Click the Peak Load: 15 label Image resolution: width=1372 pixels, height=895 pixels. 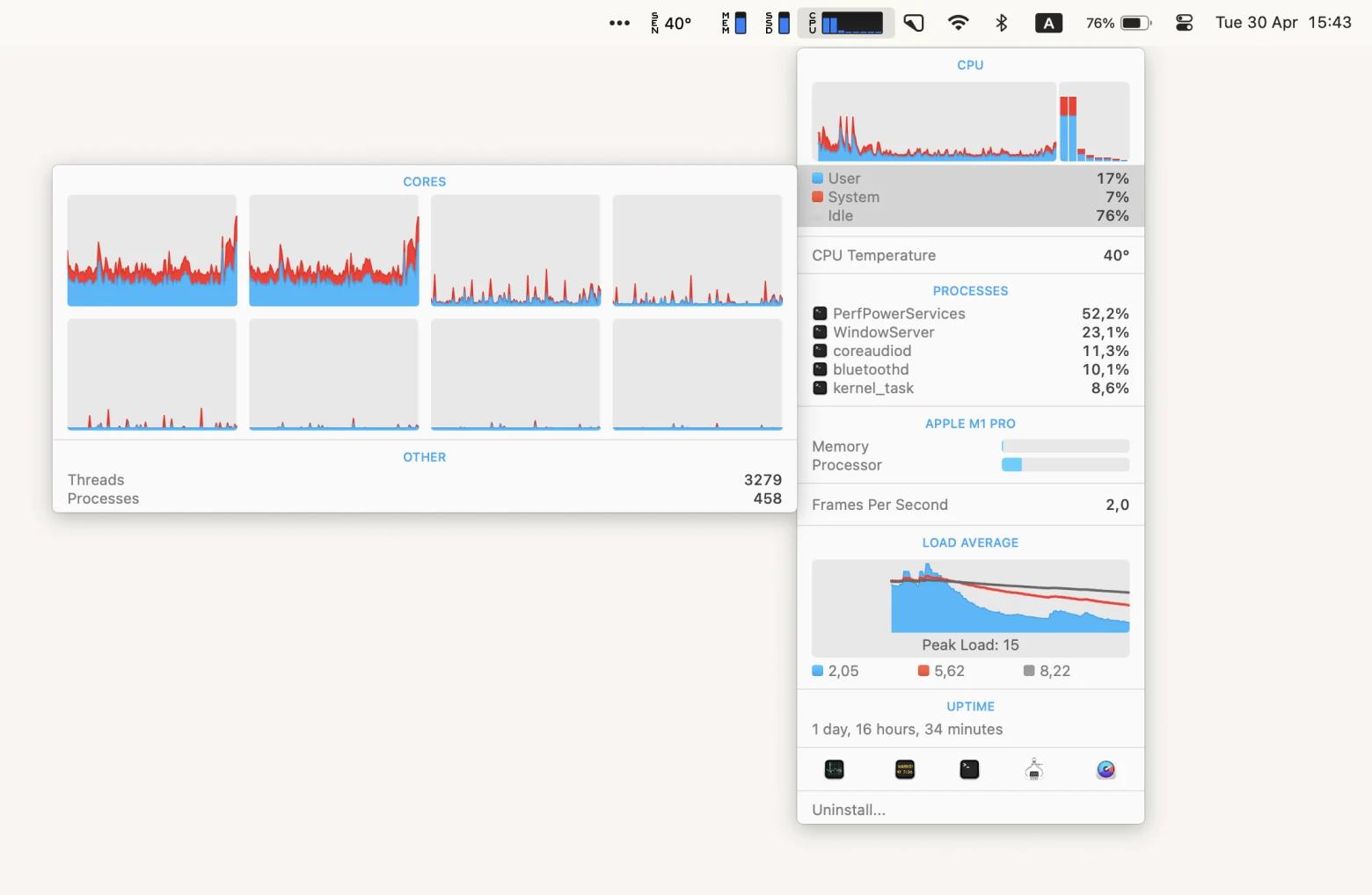point(970,644)
